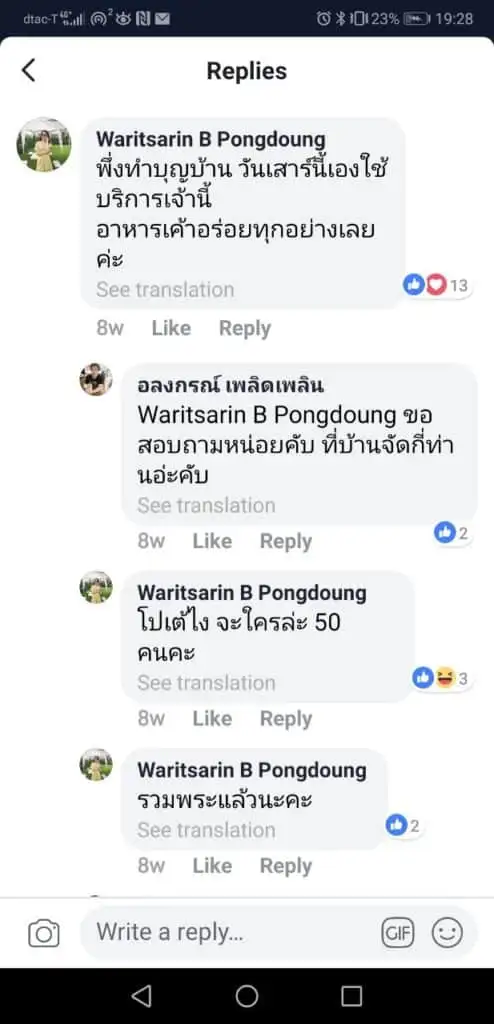Reply to the 50 คน comment
The image size is (494, 1024).
pyautogui.click(x=286, y=718)
